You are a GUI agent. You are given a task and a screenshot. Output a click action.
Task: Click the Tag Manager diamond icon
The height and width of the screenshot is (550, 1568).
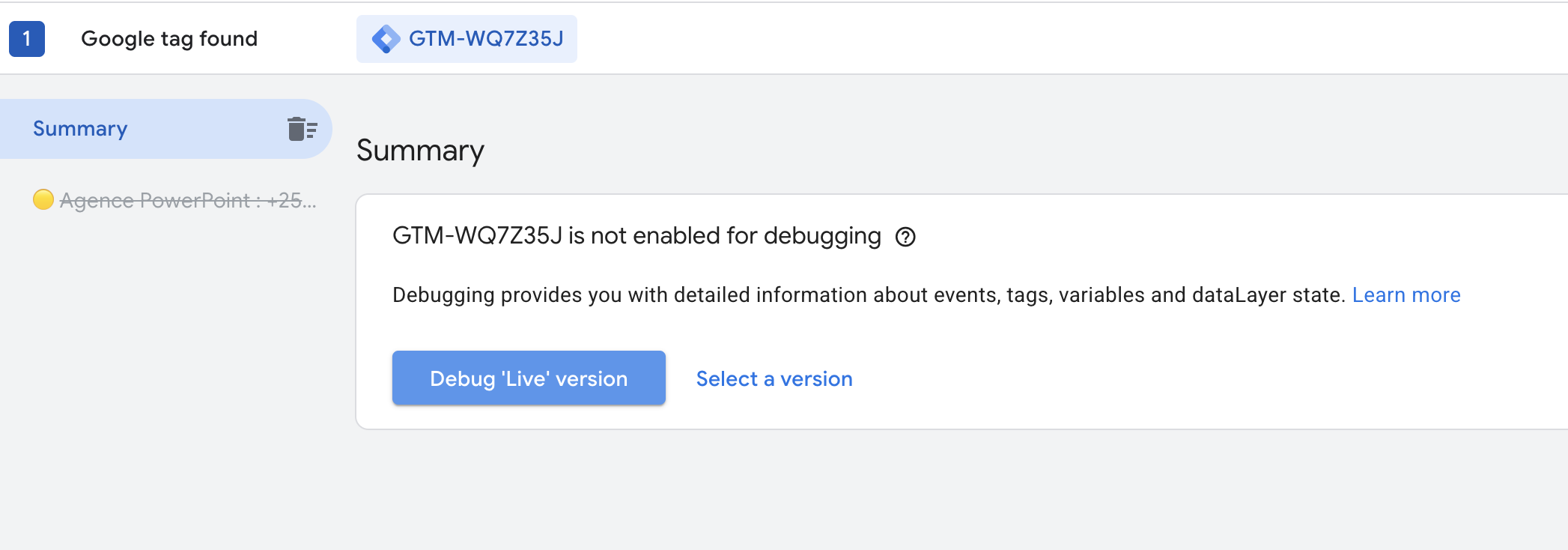click(x=386, y=39)
